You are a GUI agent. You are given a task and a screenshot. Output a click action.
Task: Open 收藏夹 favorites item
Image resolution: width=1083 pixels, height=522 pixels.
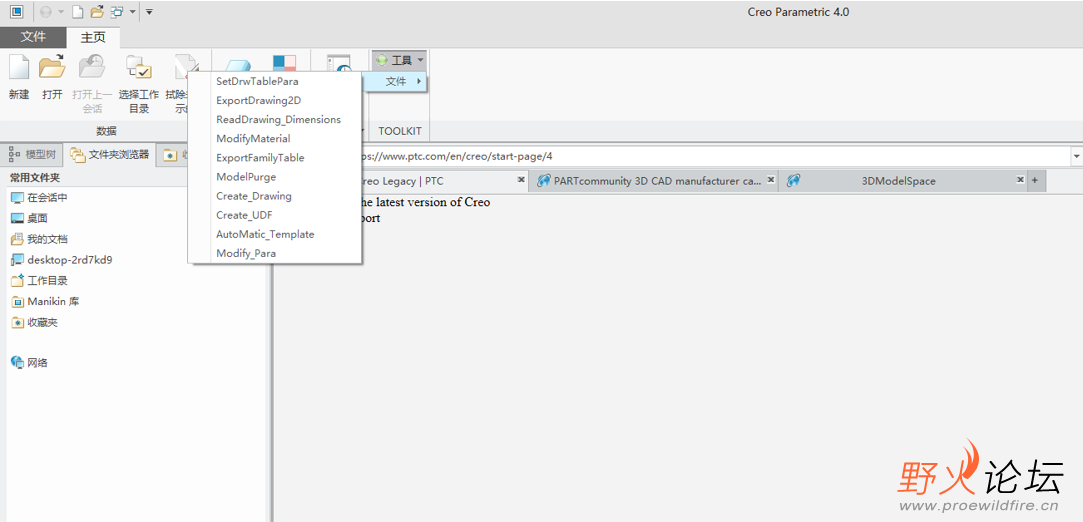point(35,322)
